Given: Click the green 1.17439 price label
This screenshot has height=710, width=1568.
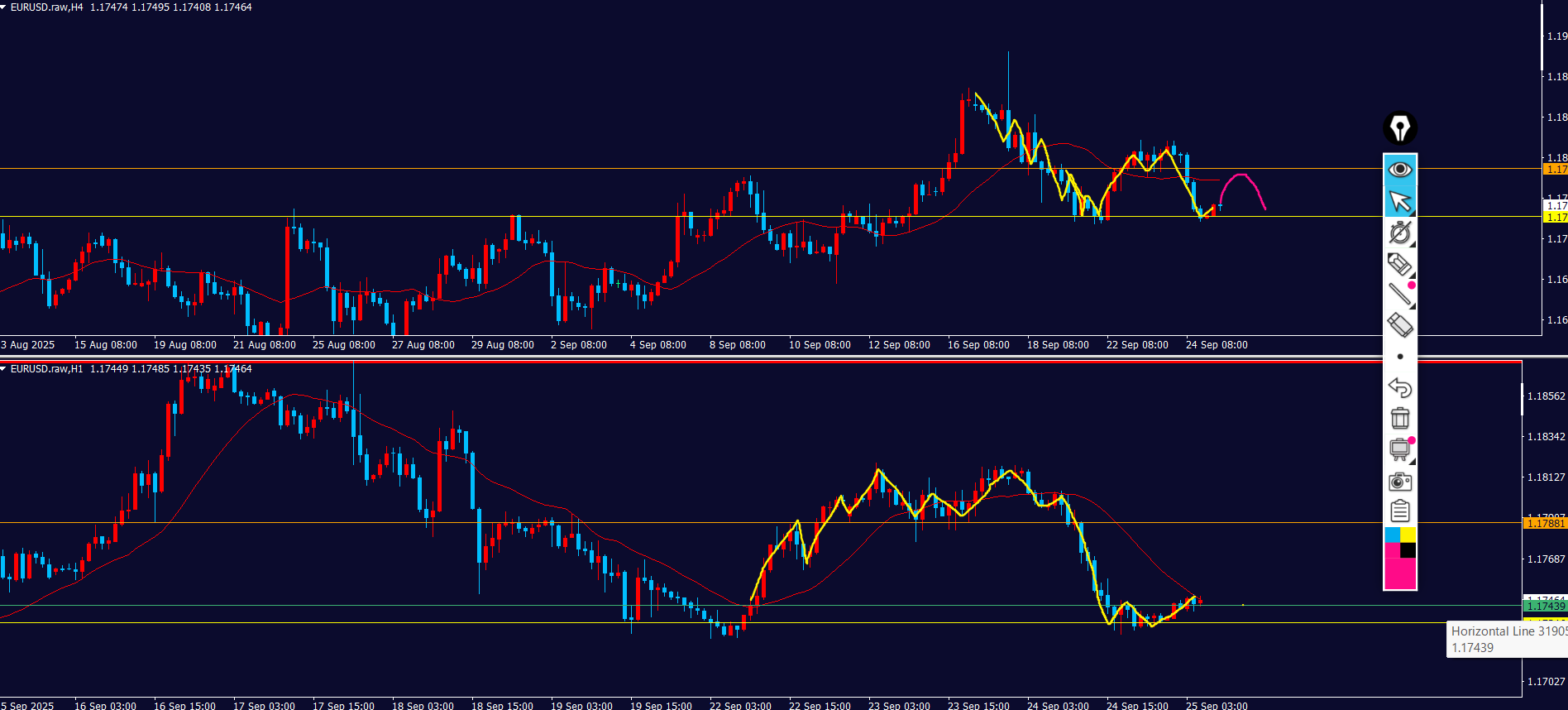Looking at the screenshot, I should click(x=1545, y=607).
